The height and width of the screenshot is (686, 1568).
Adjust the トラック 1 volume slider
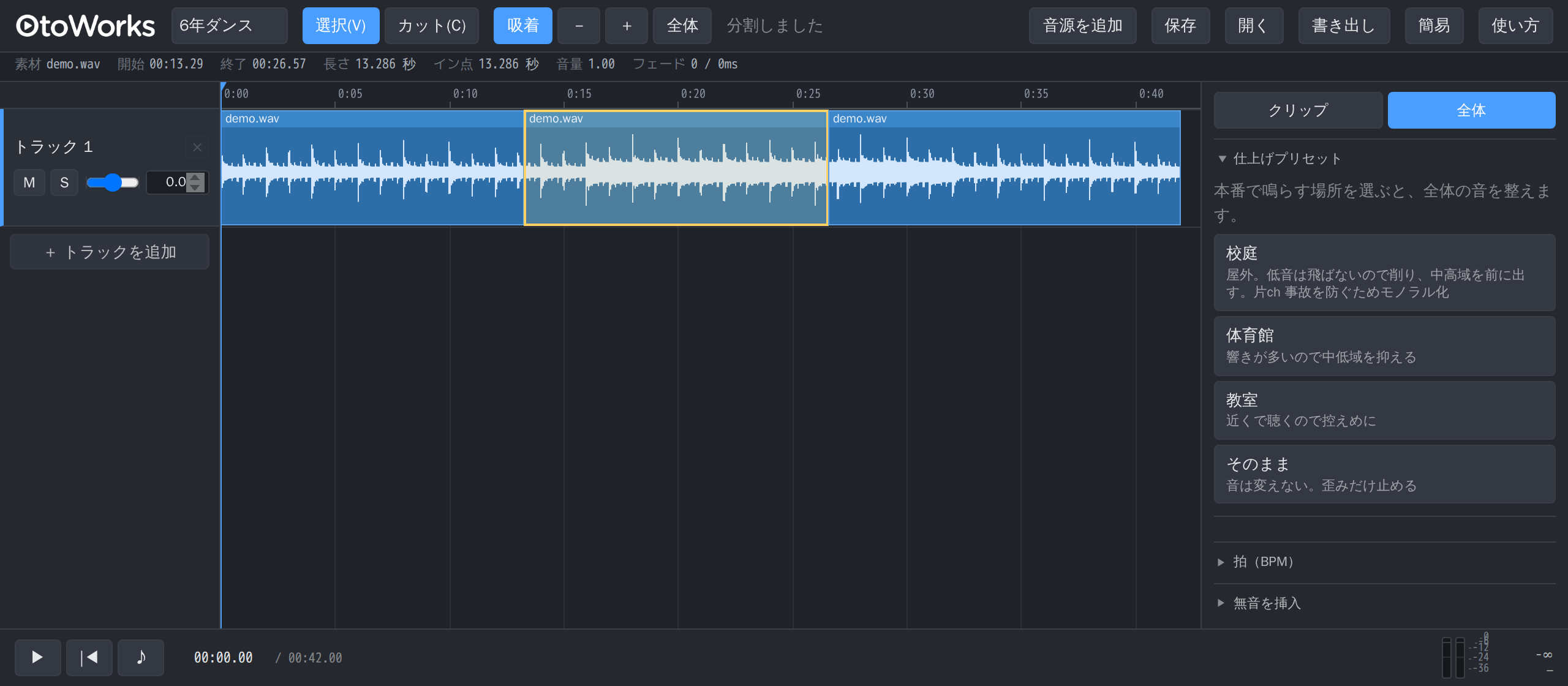pos(113,183)
